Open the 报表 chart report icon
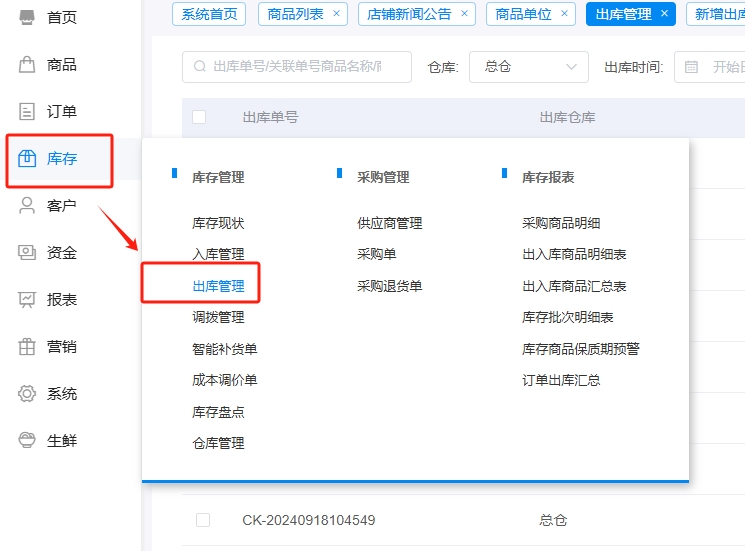Image resolution: width=745 pixels, height=551 pixels. 27,299
